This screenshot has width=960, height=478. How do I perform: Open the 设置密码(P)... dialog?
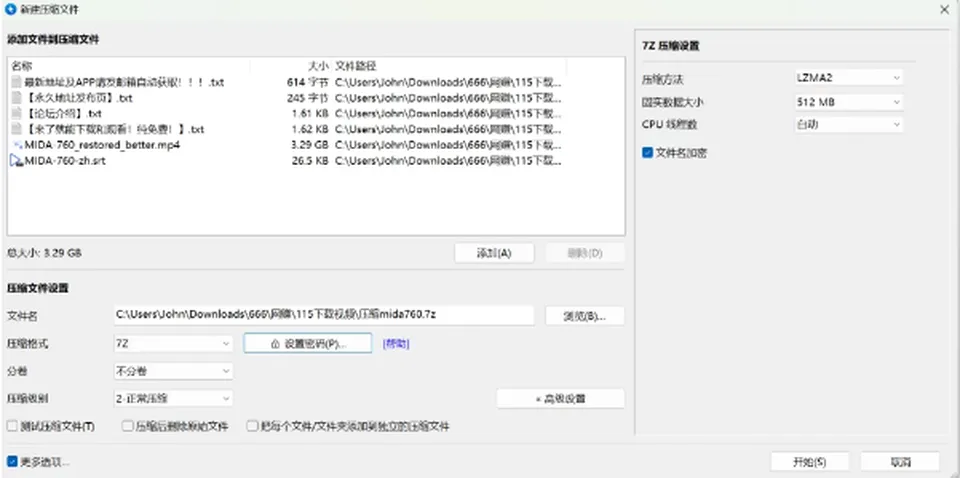click(x=308, y=343)
